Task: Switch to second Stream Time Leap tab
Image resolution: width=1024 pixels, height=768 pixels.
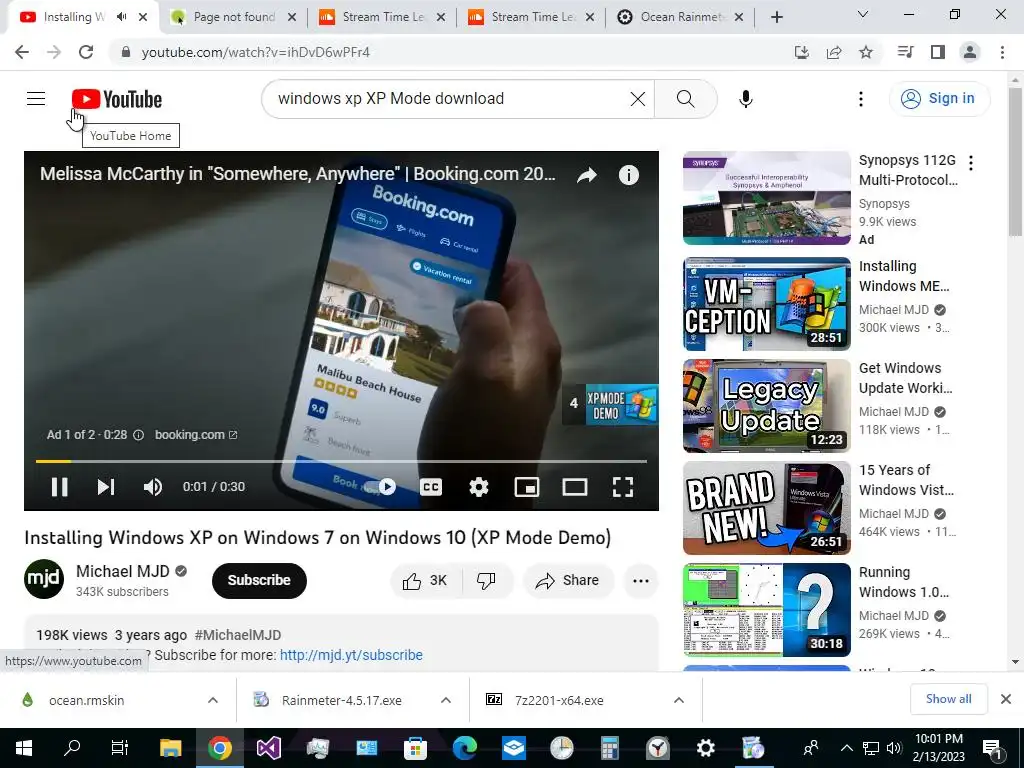Action: point(531,17)
